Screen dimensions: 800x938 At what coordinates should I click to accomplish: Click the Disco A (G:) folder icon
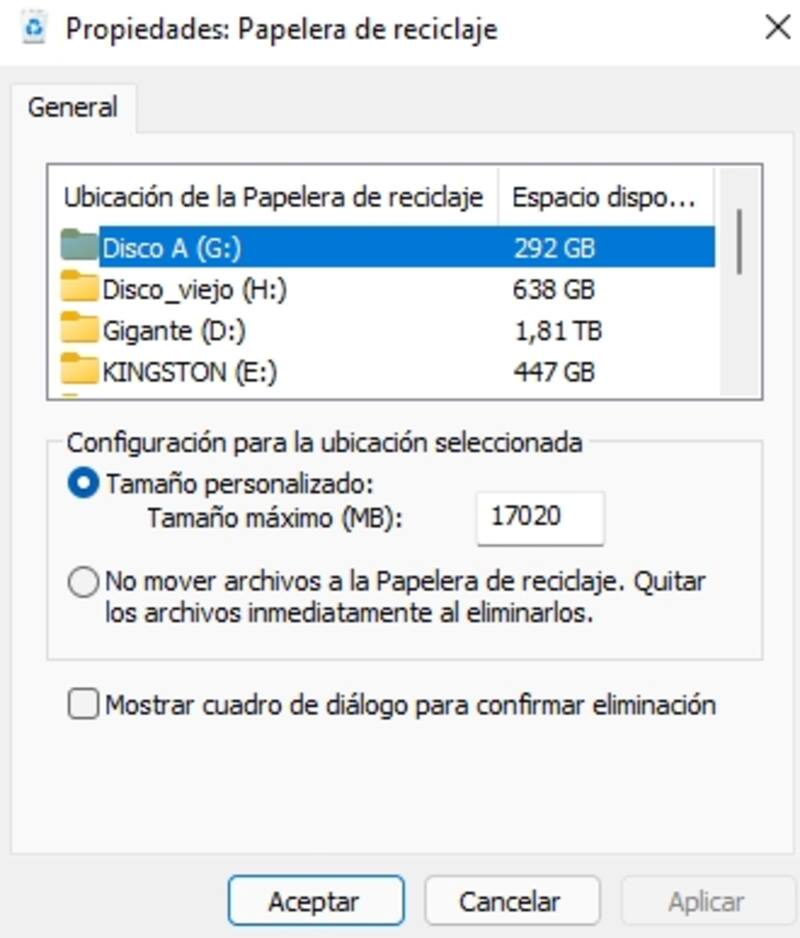pos(79,246)
